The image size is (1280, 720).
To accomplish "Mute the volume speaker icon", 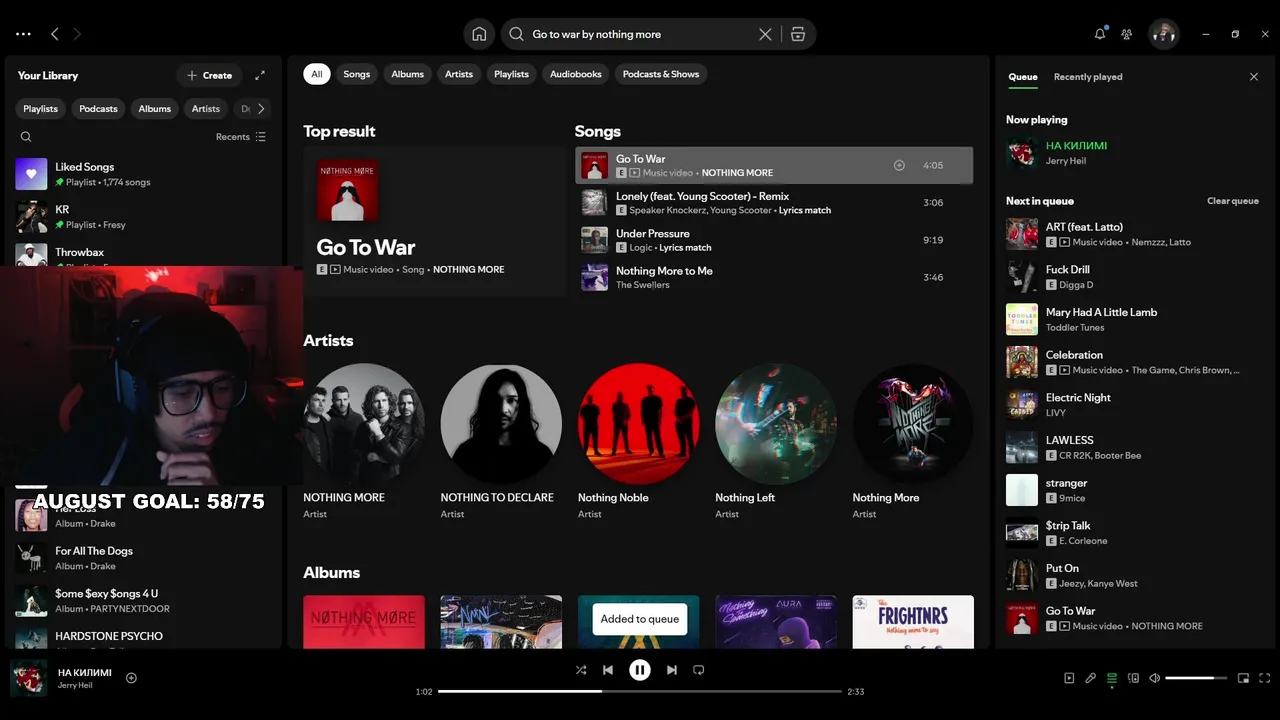I will pyautogui.click(x=1154, y=678).
